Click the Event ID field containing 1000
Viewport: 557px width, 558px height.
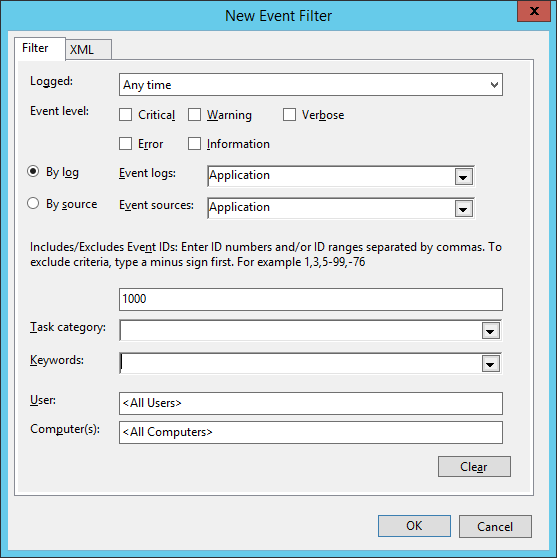click(x=311, y=299)
